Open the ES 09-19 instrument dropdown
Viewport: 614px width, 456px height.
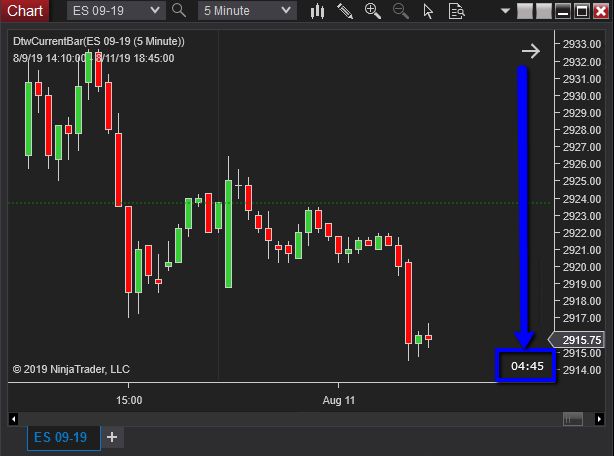[x=116, y=11]
